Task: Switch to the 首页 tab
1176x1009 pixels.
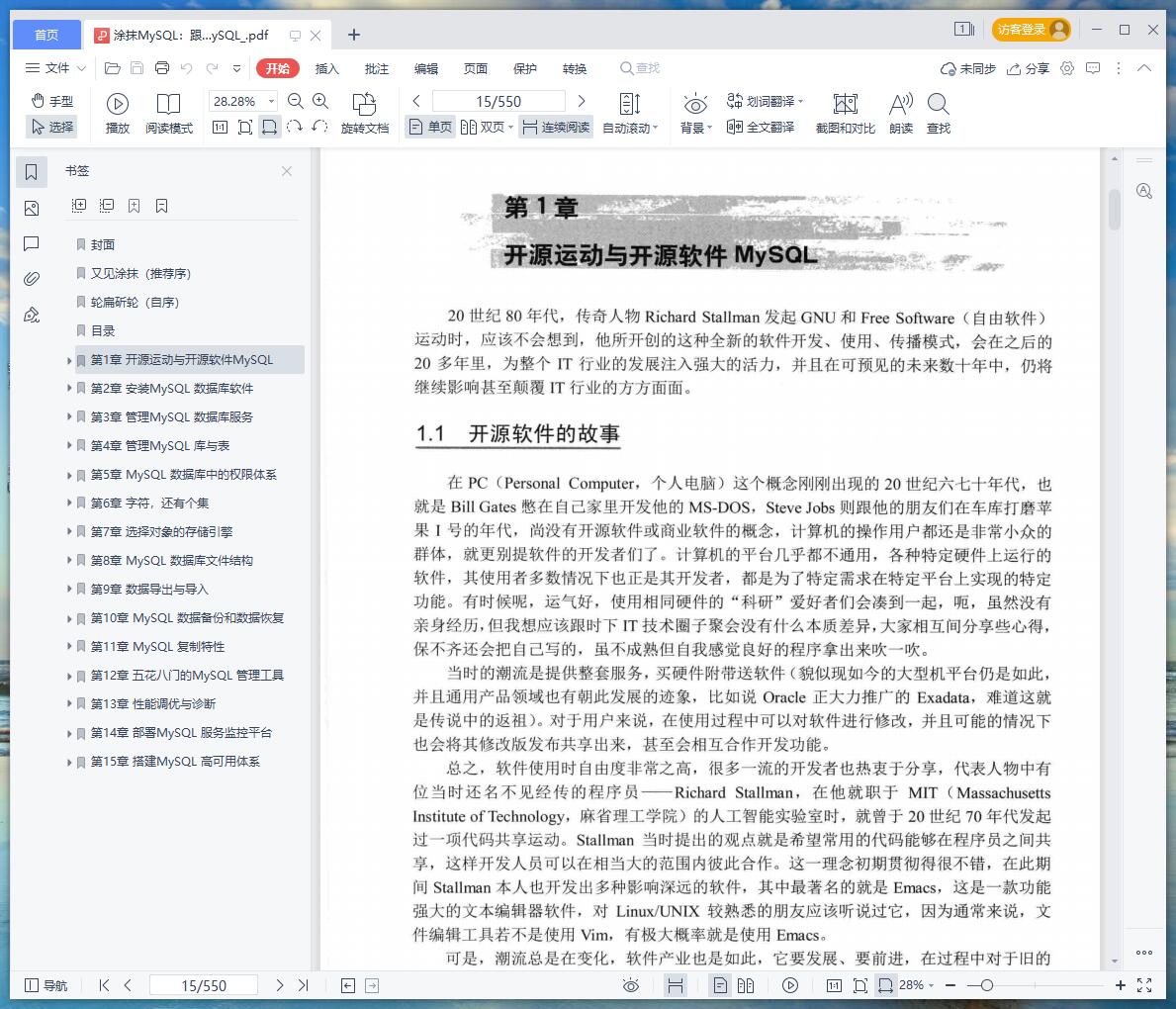Action: coord(46,35)
